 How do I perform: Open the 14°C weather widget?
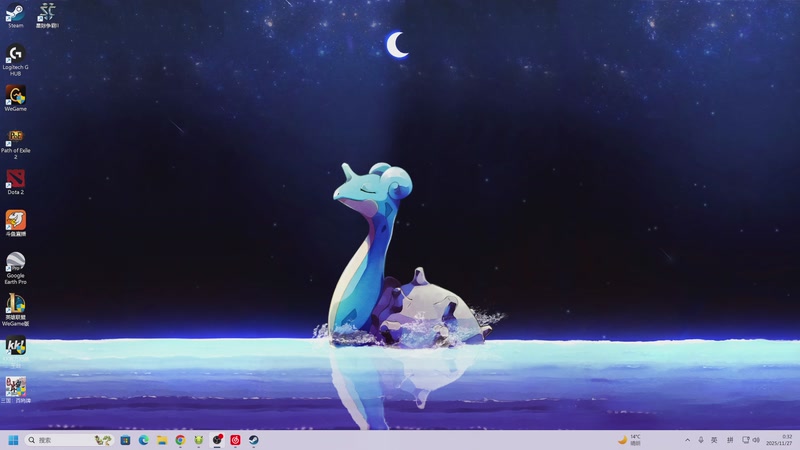(x=629, y=440)
